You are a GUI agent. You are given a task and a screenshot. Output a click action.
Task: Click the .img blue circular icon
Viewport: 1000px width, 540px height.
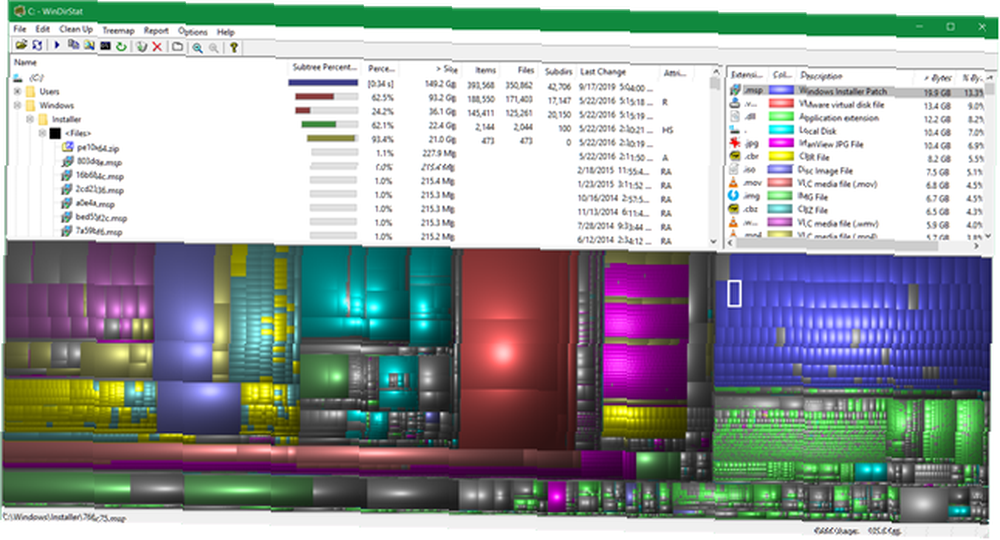click(734, 196)
